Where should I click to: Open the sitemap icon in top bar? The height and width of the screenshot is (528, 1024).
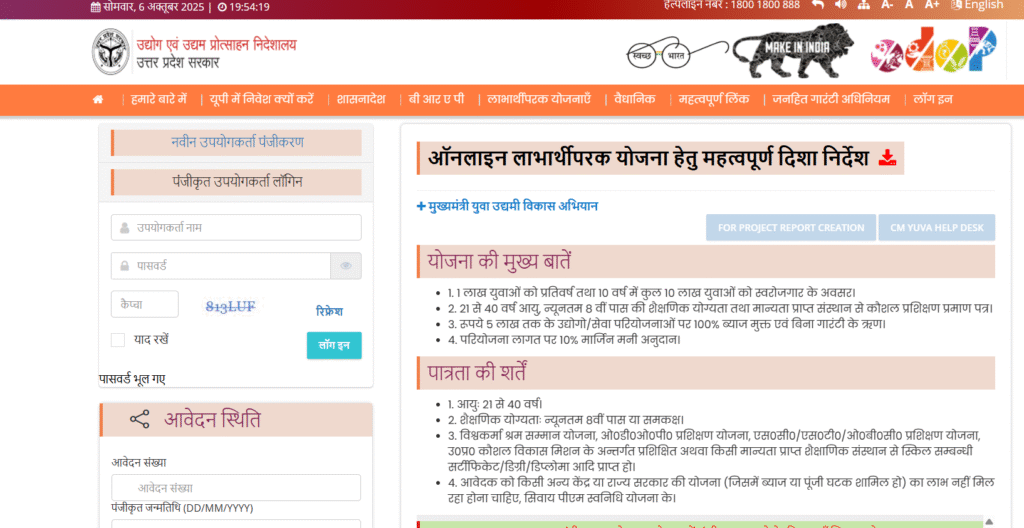click(862, 5)
